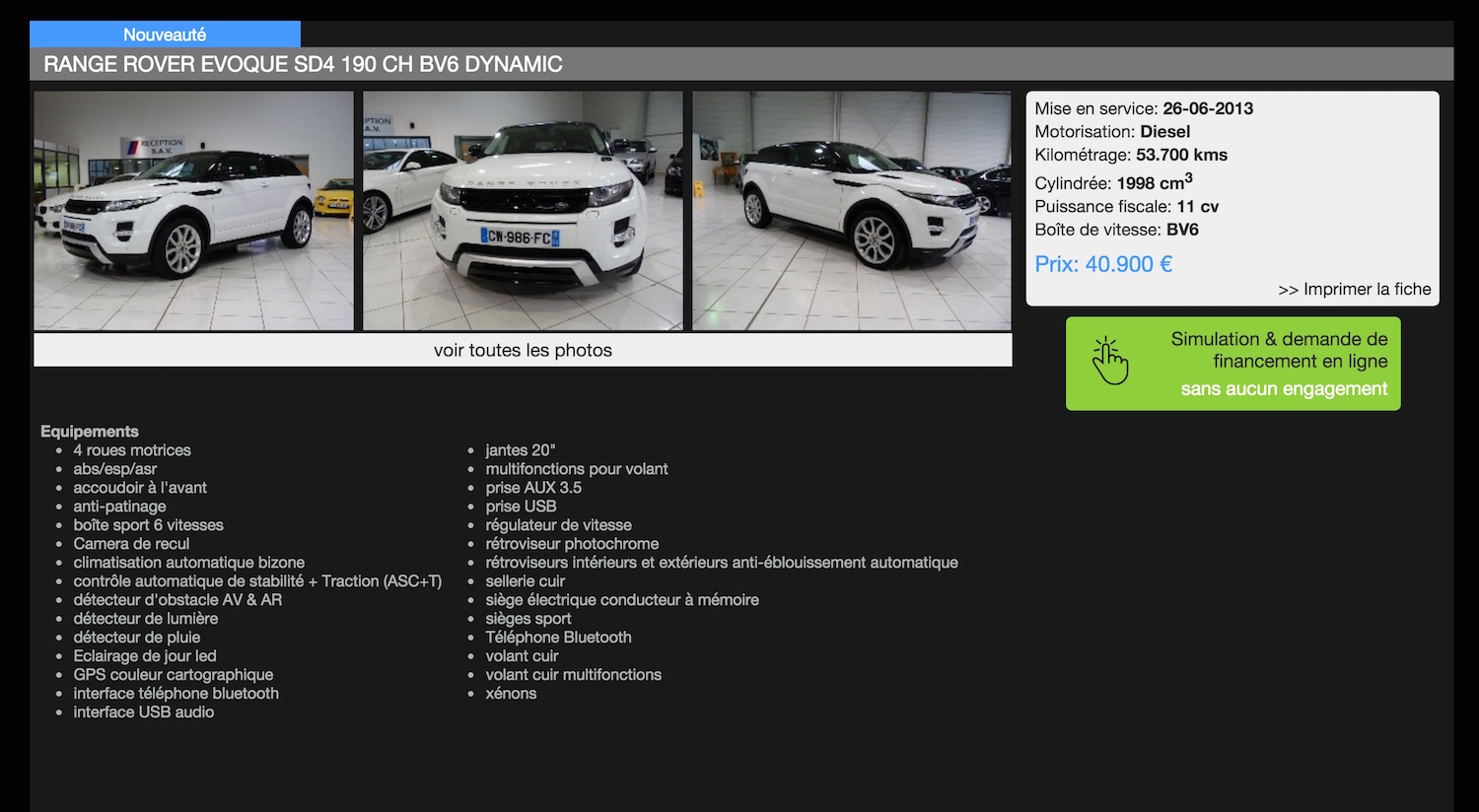Screen dimensions: 1479x812
Task: Open 'Simulation & demande de financement en ligne'
Action: point(1232,364)
